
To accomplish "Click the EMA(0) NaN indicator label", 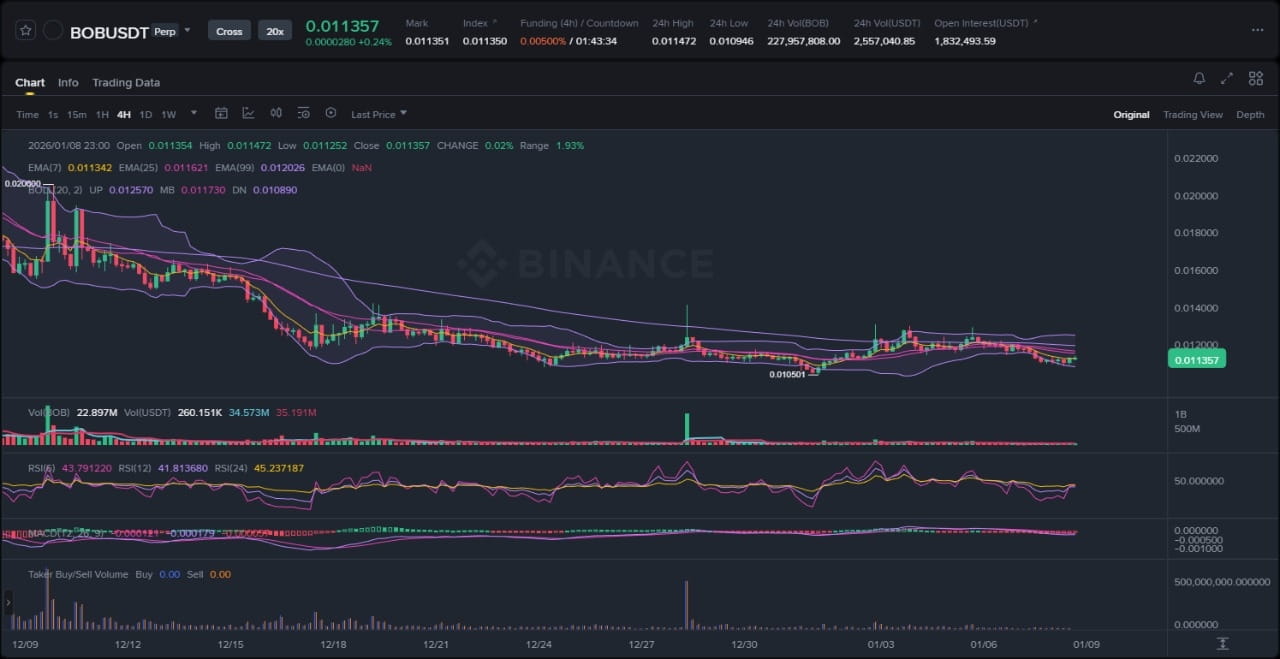I will 342,168.
